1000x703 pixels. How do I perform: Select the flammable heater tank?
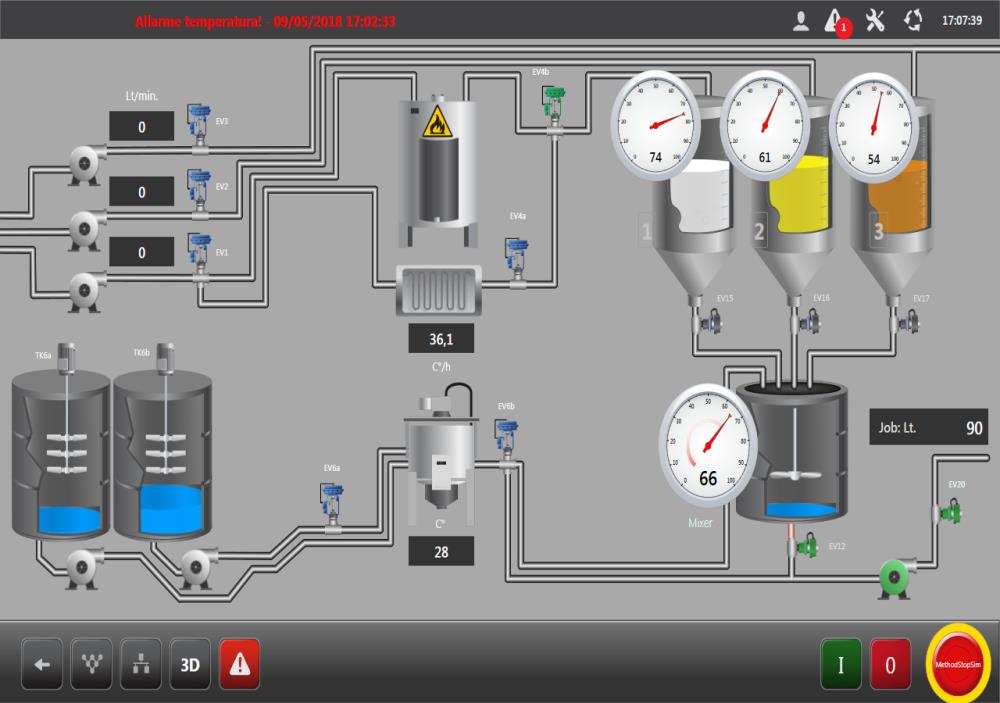pyautogui.click(x=435, y=172)
